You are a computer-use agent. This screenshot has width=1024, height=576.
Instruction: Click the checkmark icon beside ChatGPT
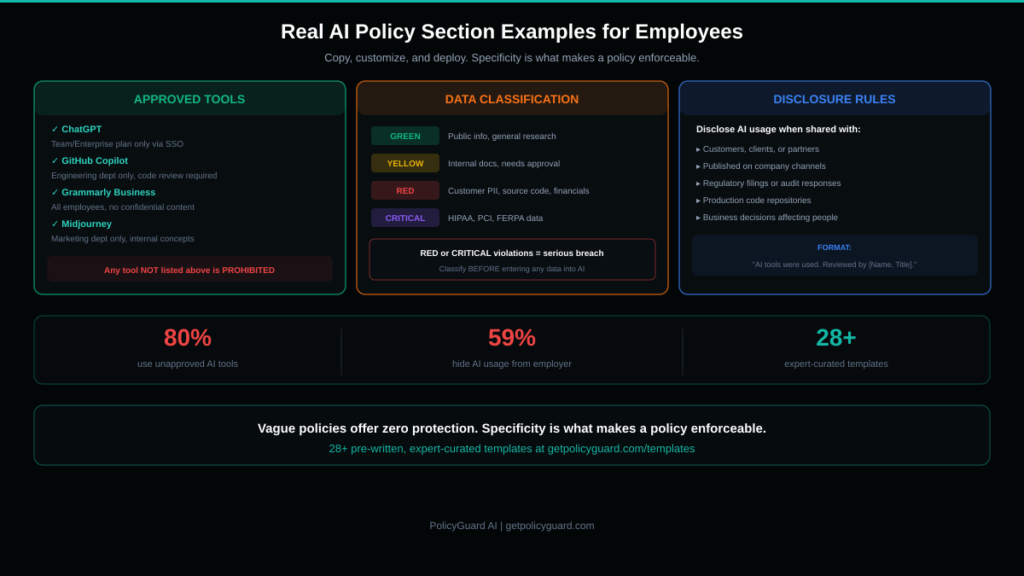point(53,129)
